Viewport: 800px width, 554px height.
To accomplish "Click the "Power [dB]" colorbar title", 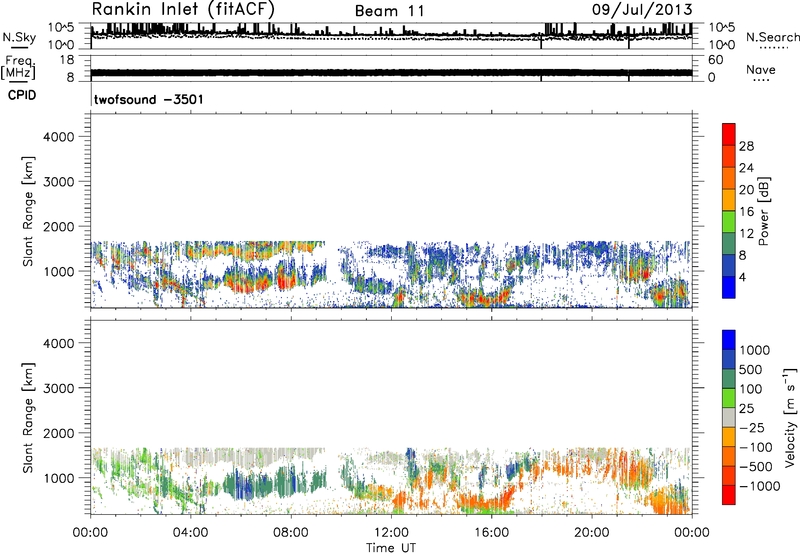I will tap(763, 211).
